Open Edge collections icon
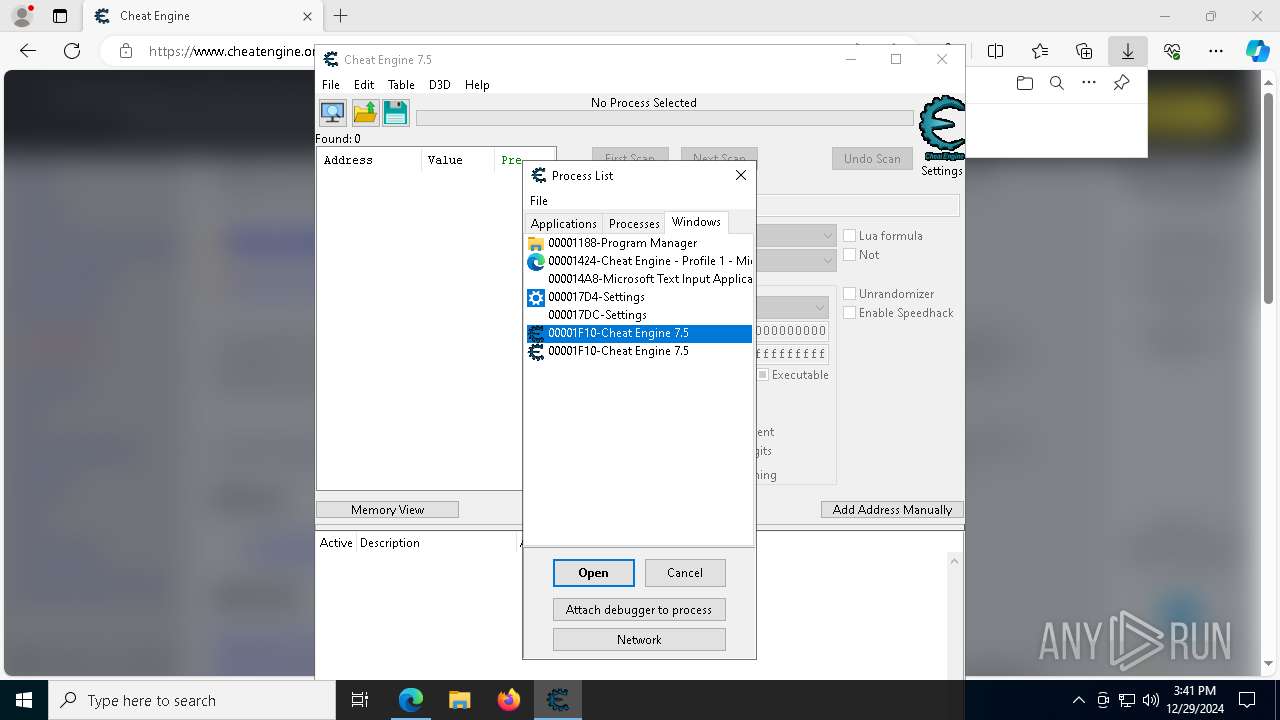 pyautogui.click(x=1084, y=51)
